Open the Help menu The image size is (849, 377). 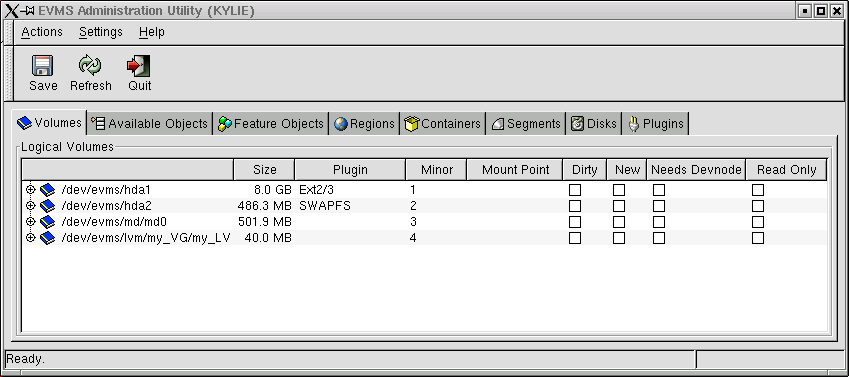pos(152,32)
